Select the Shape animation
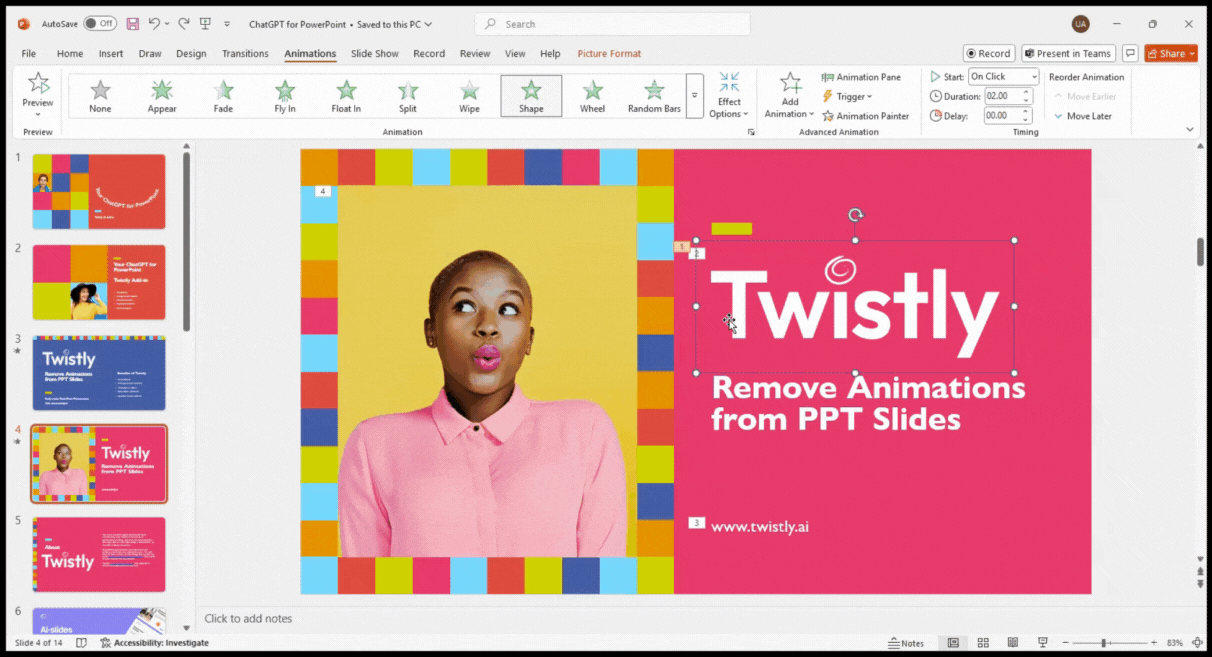 pos(531,96)
